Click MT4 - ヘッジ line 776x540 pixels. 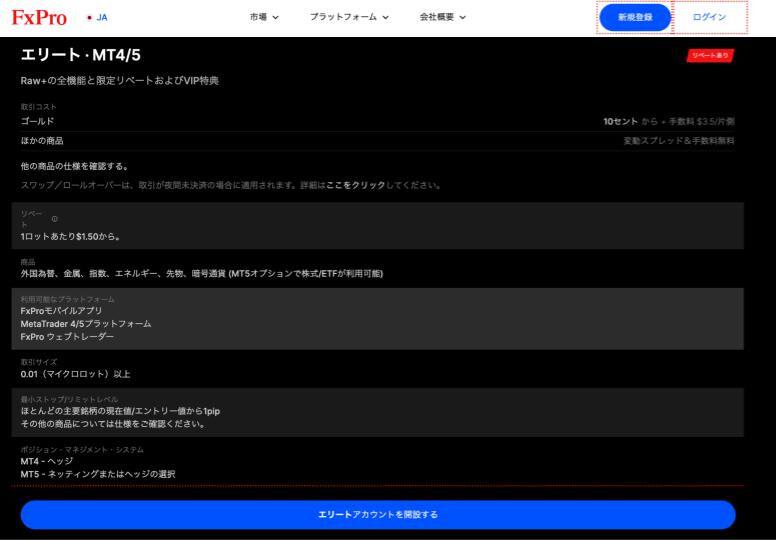pyautogui.click(x=47, y=461)
